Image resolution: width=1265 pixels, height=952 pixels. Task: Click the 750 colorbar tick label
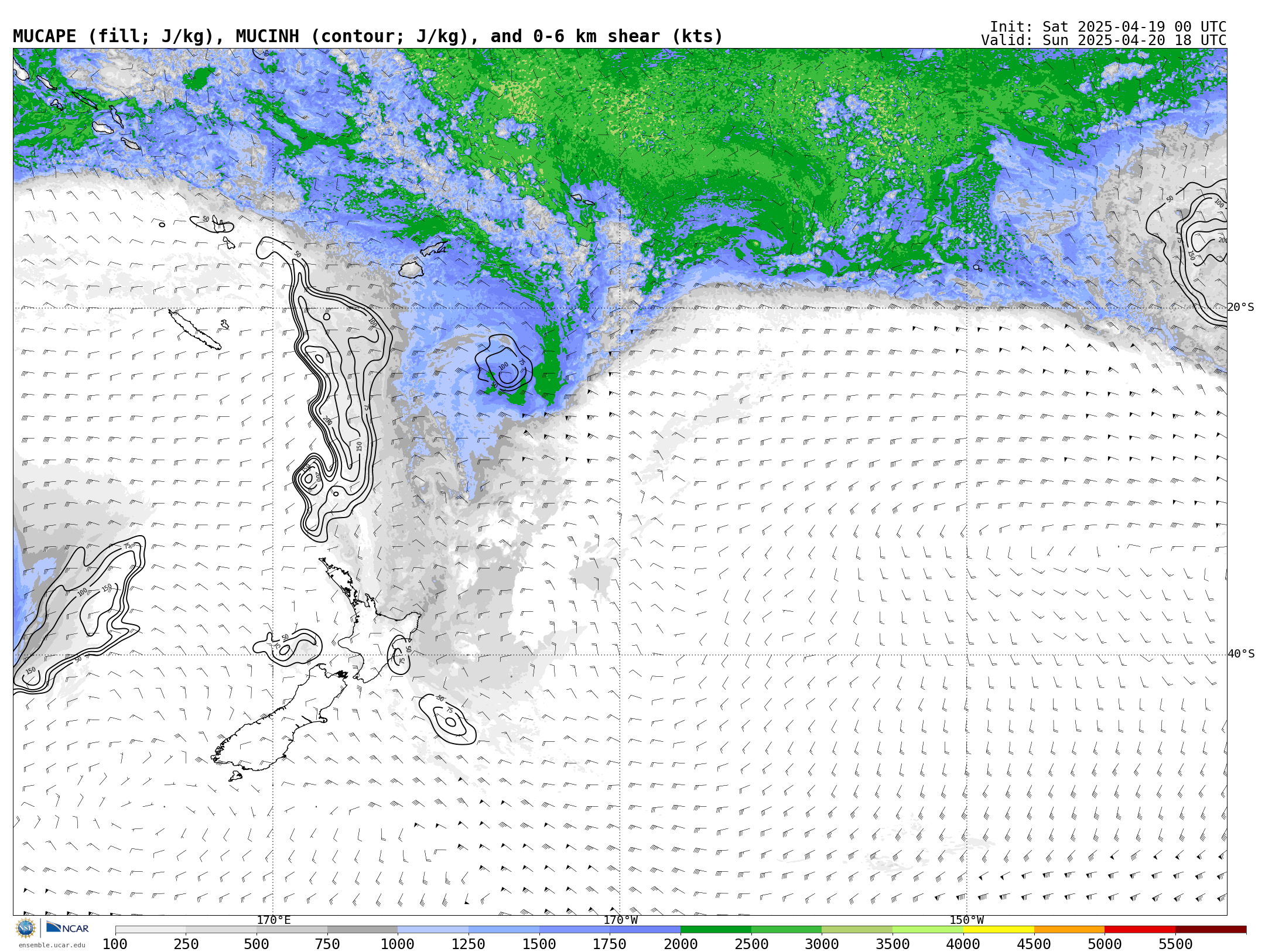point(327,944)
